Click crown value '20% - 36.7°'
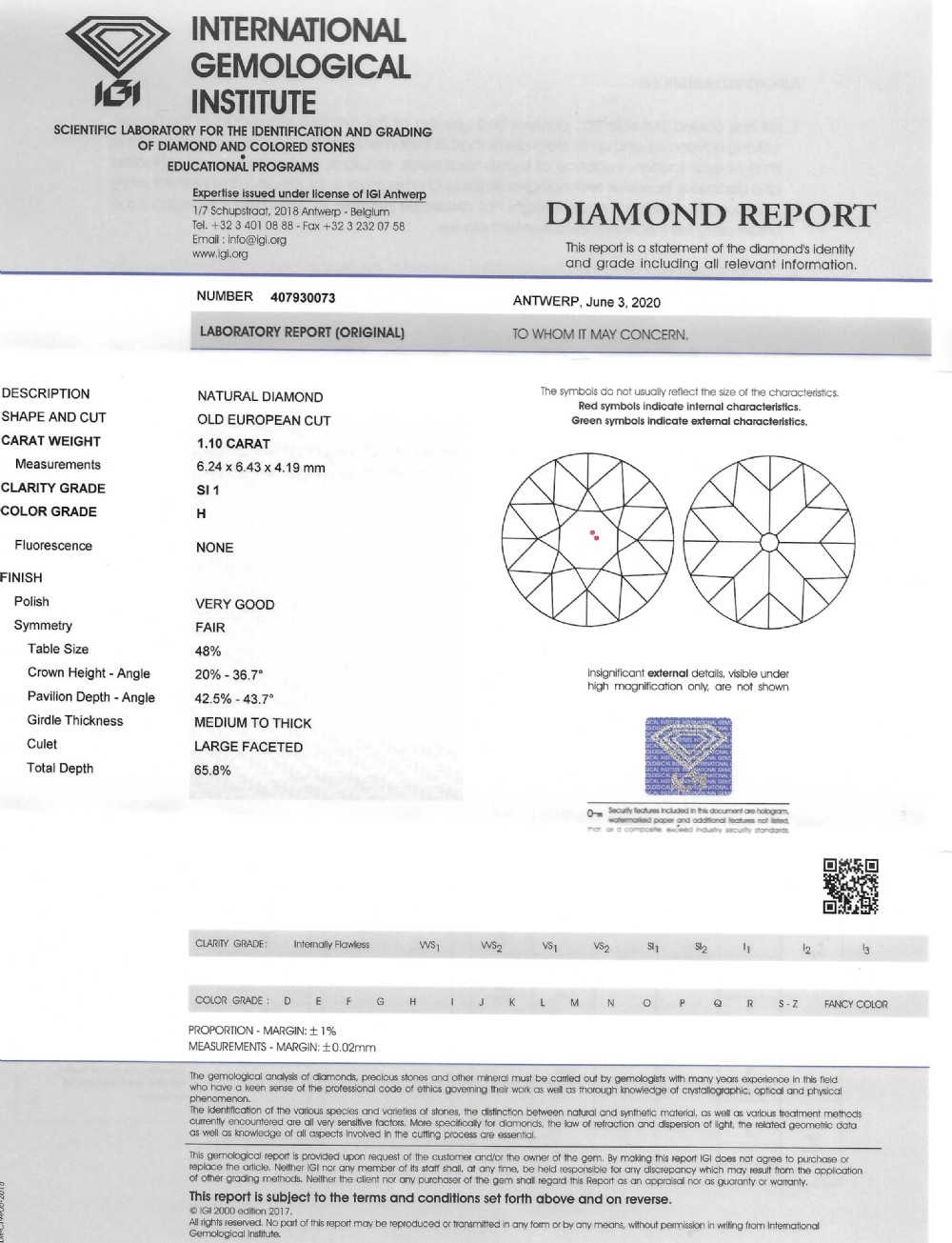Screen dimensions: 952x1243 [x=228, y=675]
